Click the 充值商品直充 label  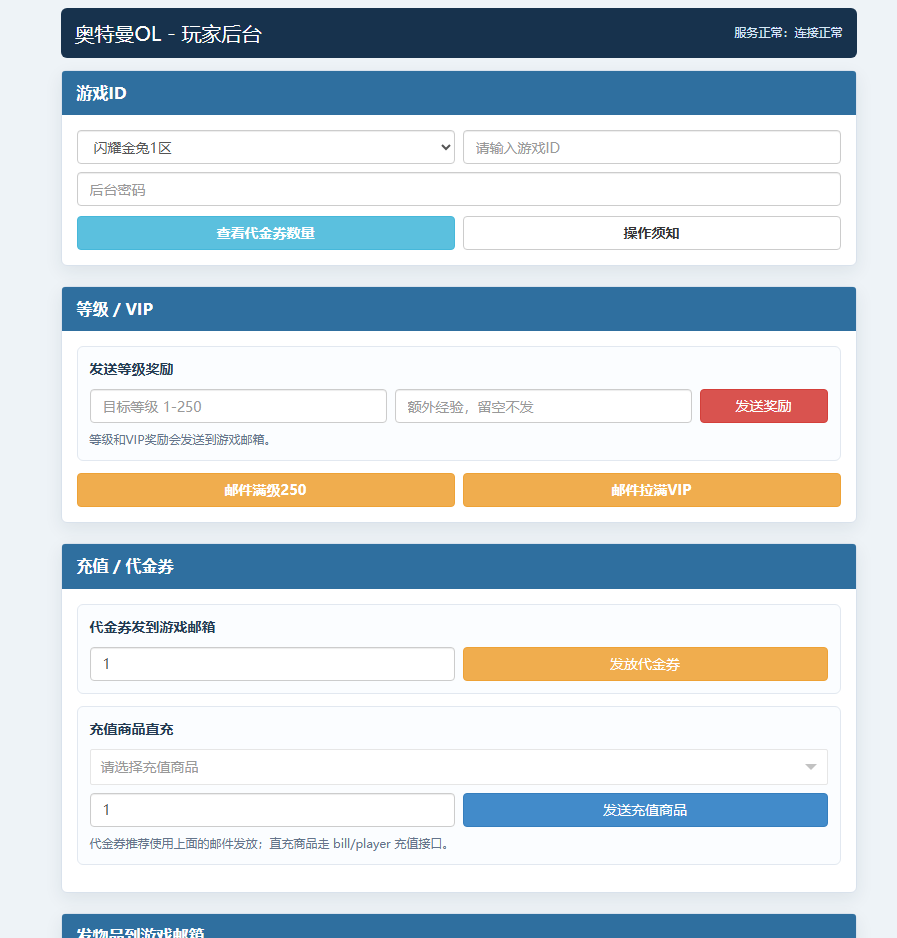coord(132,729)
